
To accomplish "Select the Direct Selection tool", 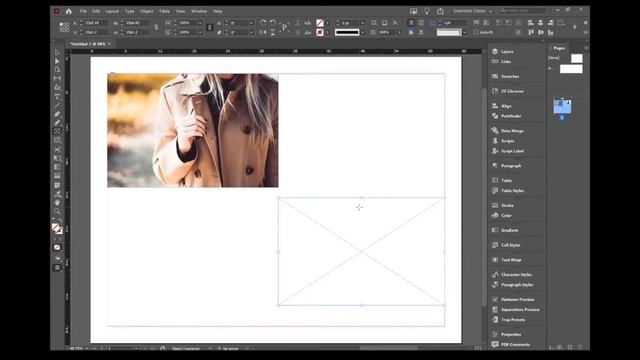I will pyautogui.click(x=57, y=61).
